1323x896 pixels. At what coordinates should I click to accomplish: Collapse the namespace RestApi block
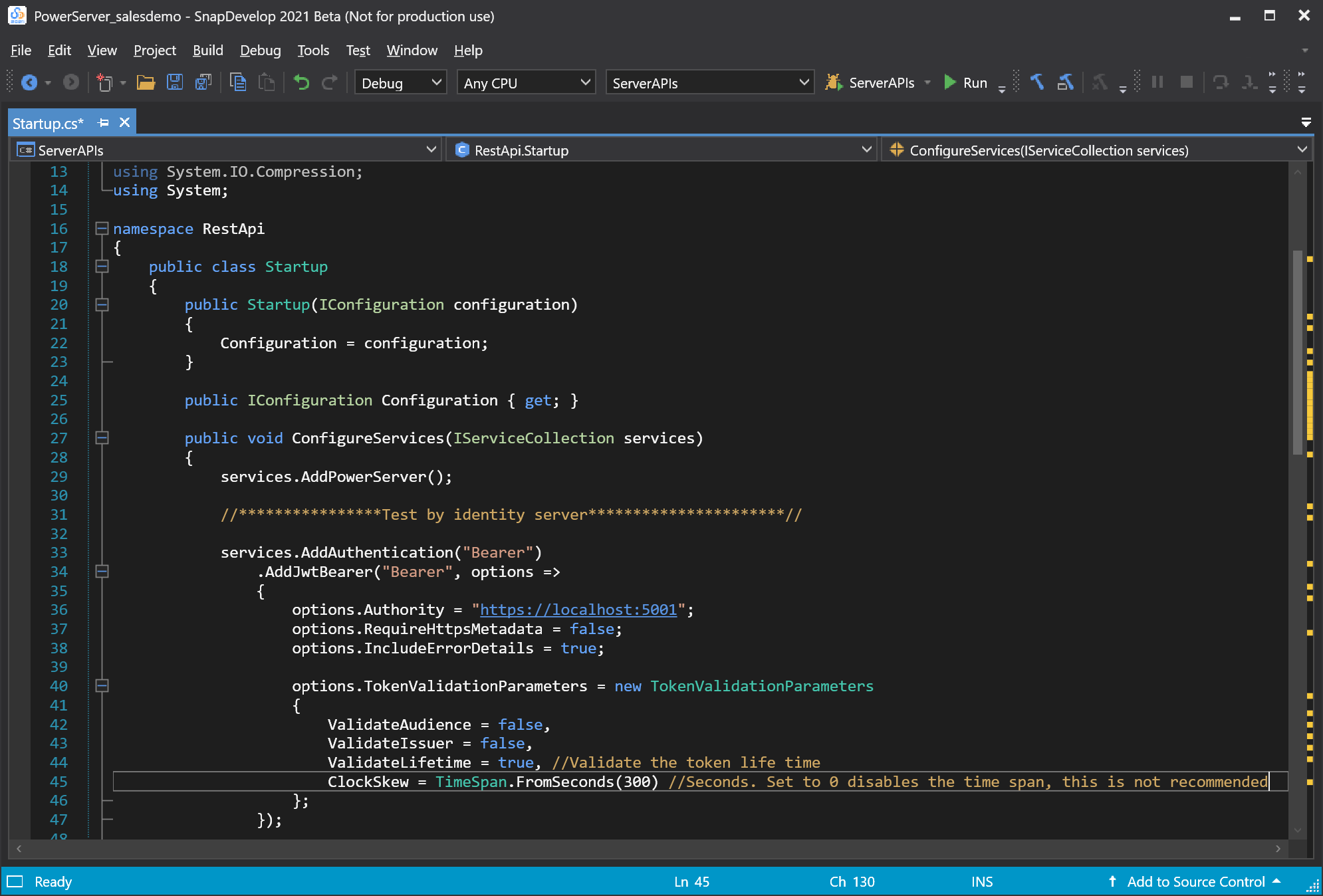(102, 229)
